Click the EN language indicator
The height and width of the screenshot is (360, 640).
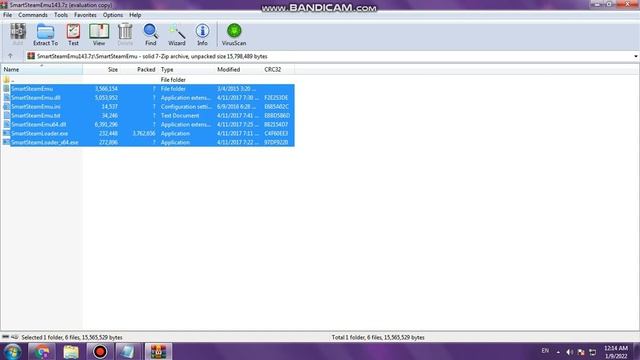point(545,351)
